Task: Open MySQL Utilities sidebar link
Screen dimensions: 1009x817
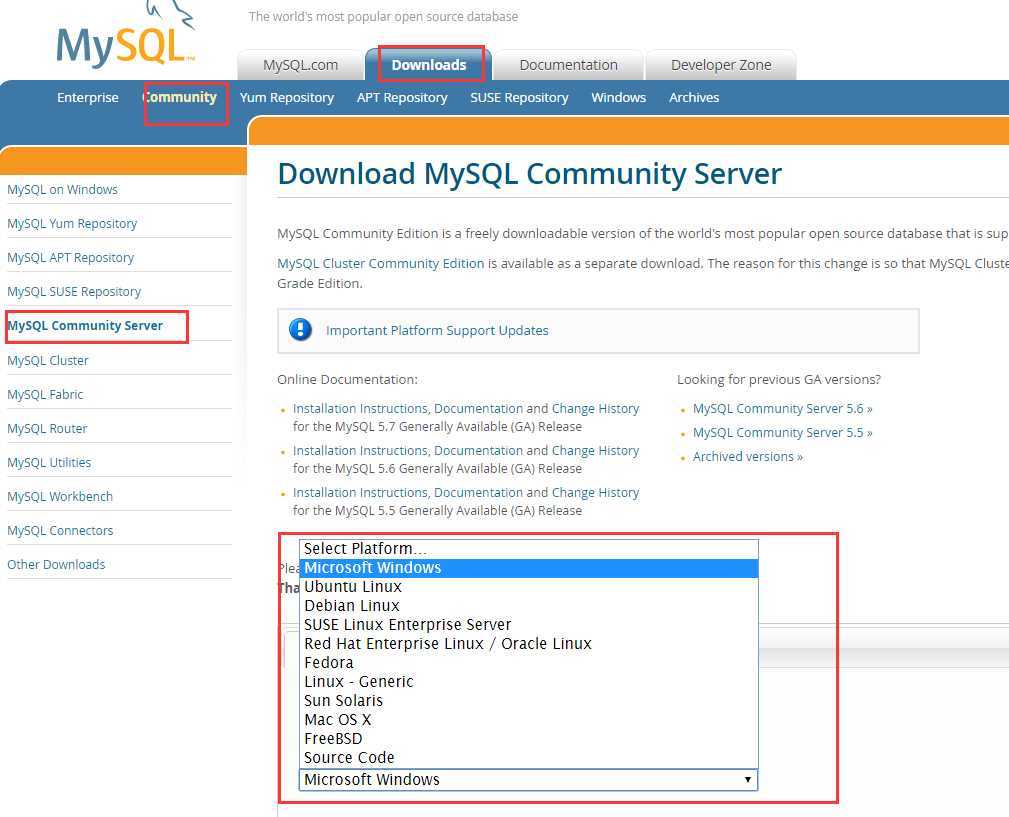Action: click(x=49, y=463)
